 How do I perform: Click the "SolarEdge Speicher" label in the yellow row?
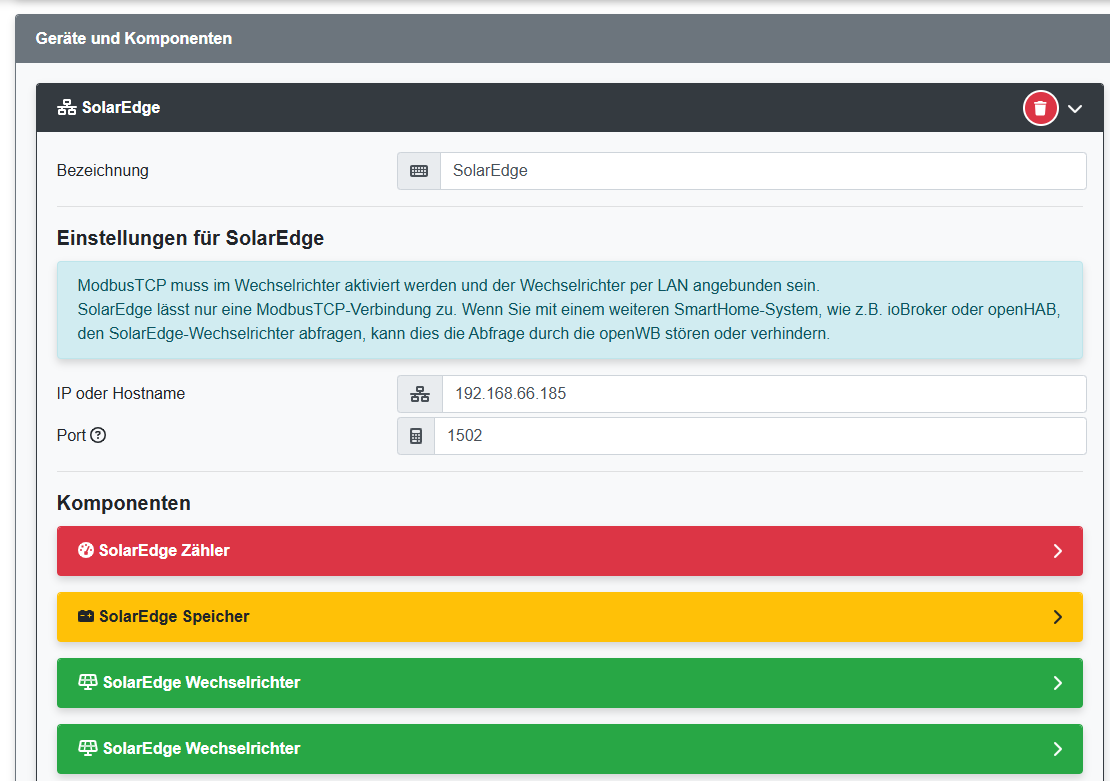click(174, 616)
